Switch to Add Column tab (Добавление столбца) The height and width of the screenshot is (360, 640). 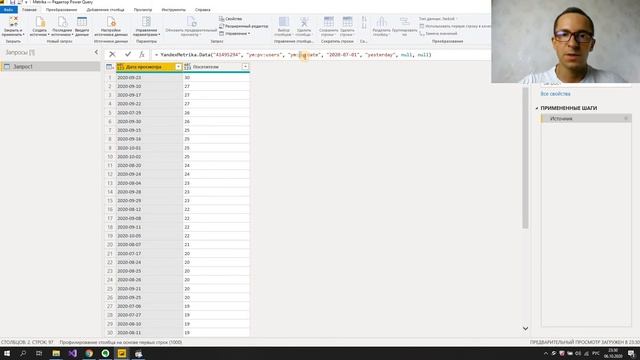pos(105,9)
